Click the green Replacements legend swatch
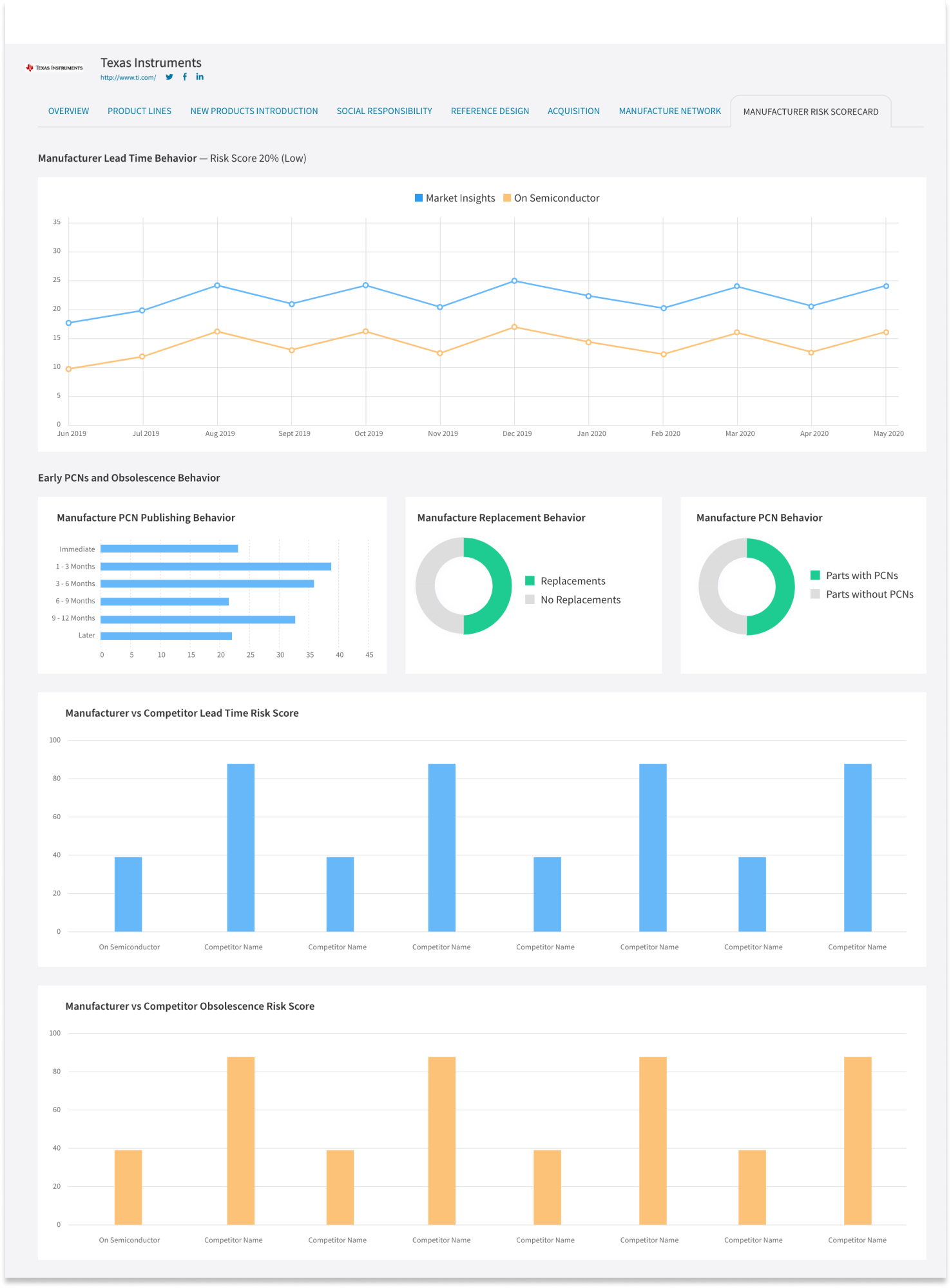This screenshot has height=1288, width=951. click(x=530, y=581)
